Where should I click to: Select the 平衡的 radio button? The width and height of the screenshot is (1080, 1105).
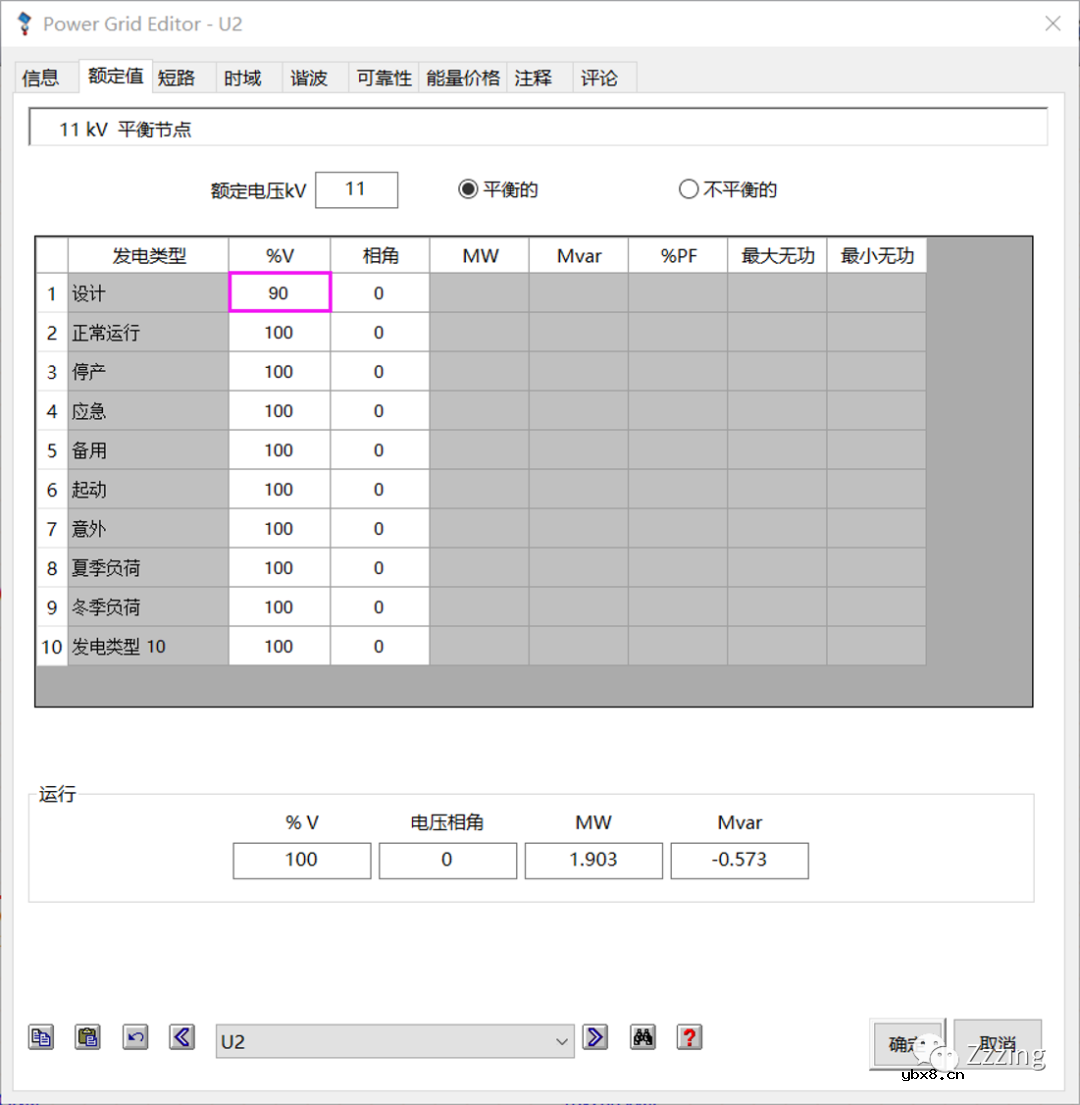(x=468, y=188)
